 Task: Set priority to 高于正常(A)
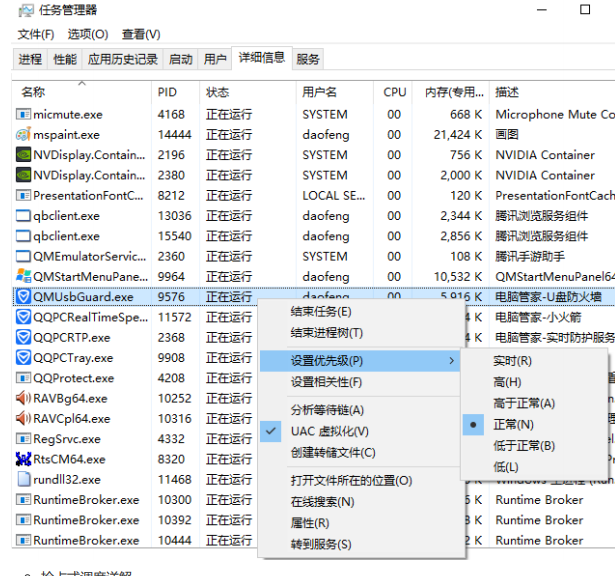click(x=534, y=403)
